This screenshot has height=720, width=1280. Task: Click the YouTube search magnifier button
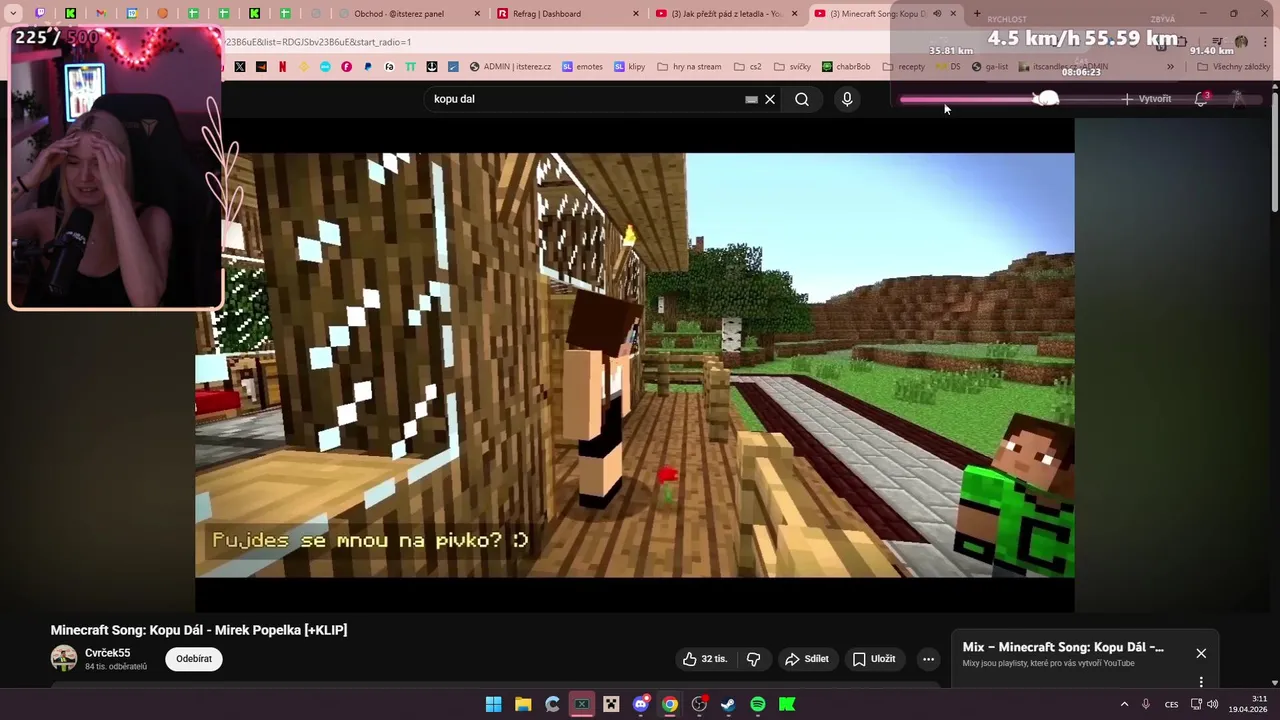point(802,99)
